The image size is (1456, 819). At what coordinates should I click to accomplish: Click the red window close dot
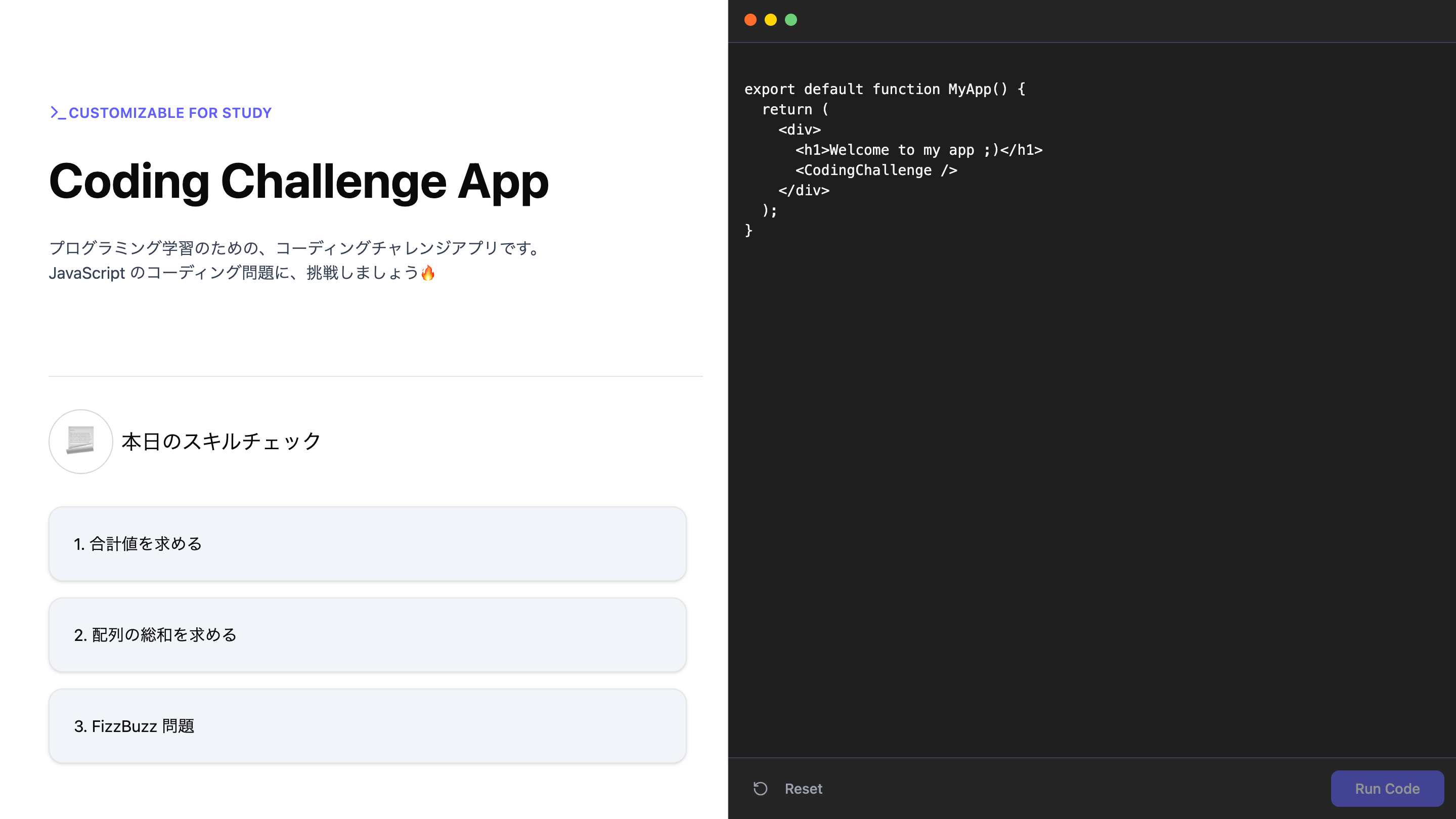click(751, 20)
